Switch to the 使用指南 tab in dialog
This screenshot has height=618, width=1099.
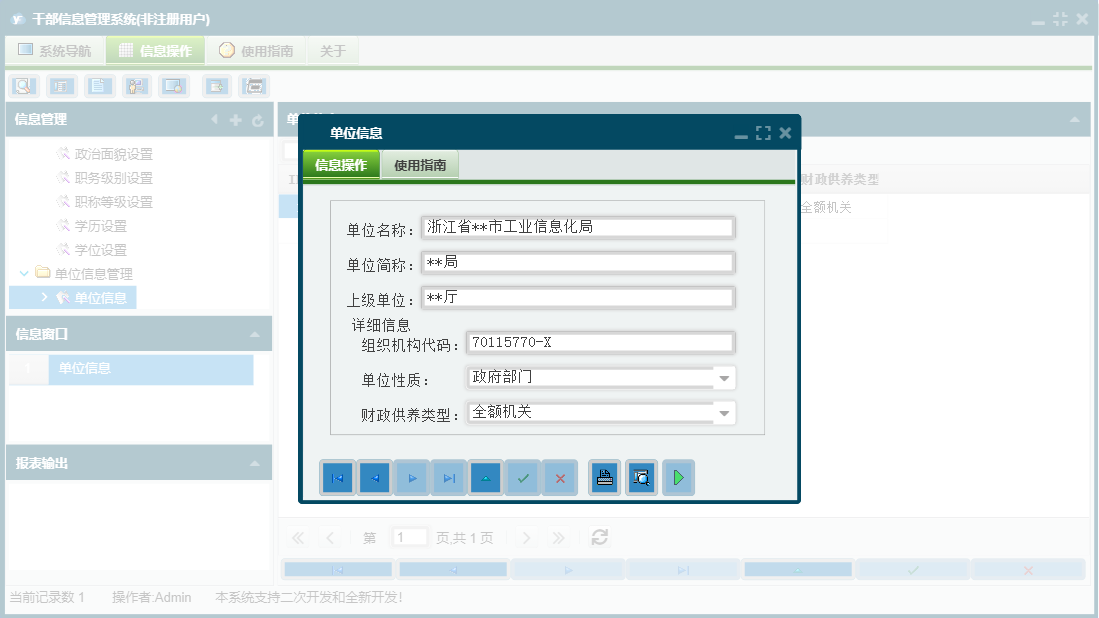coord(421,164)
